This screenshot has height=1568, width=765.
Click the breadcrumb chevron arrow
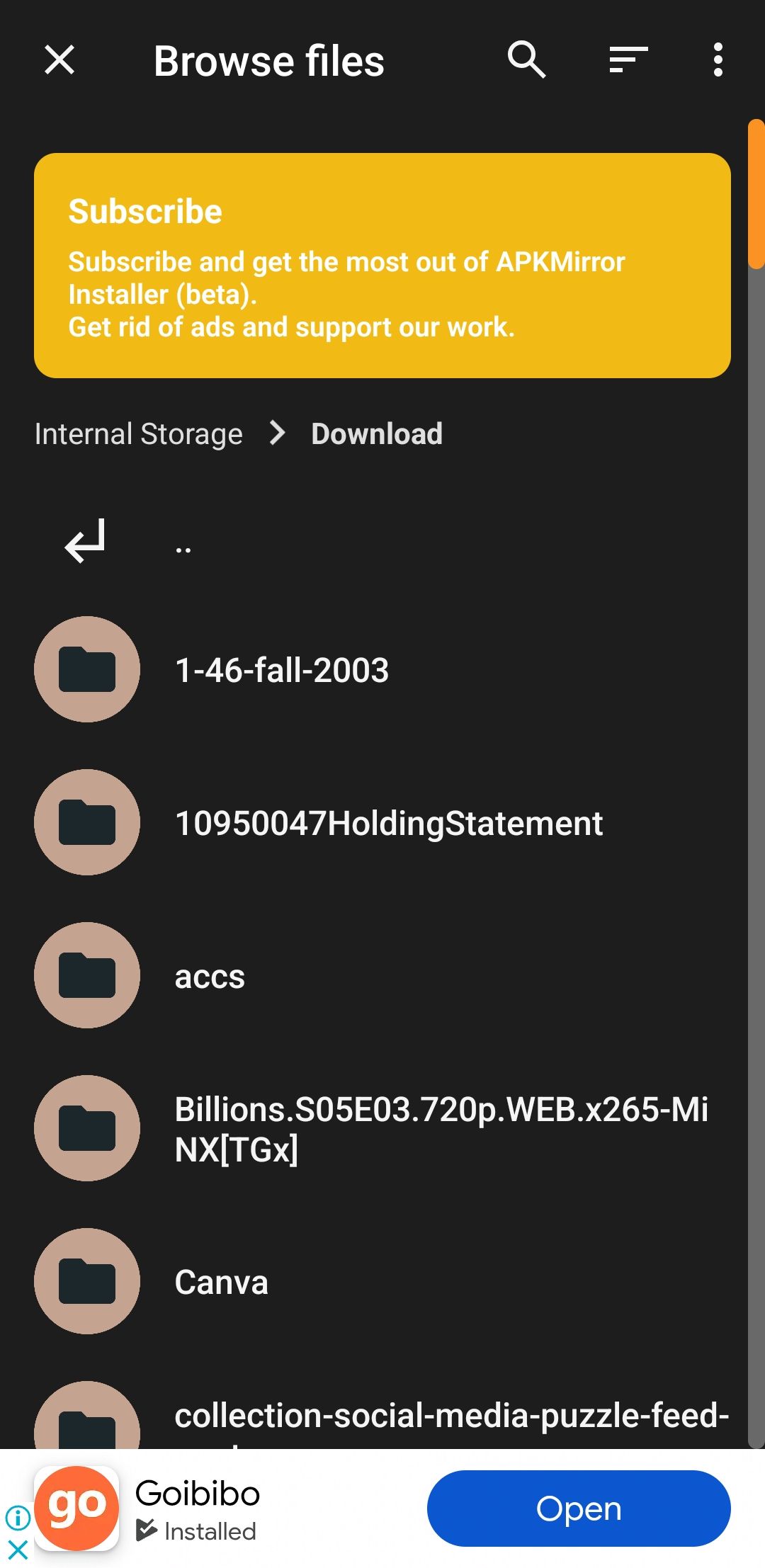click(x=278, y=433)
